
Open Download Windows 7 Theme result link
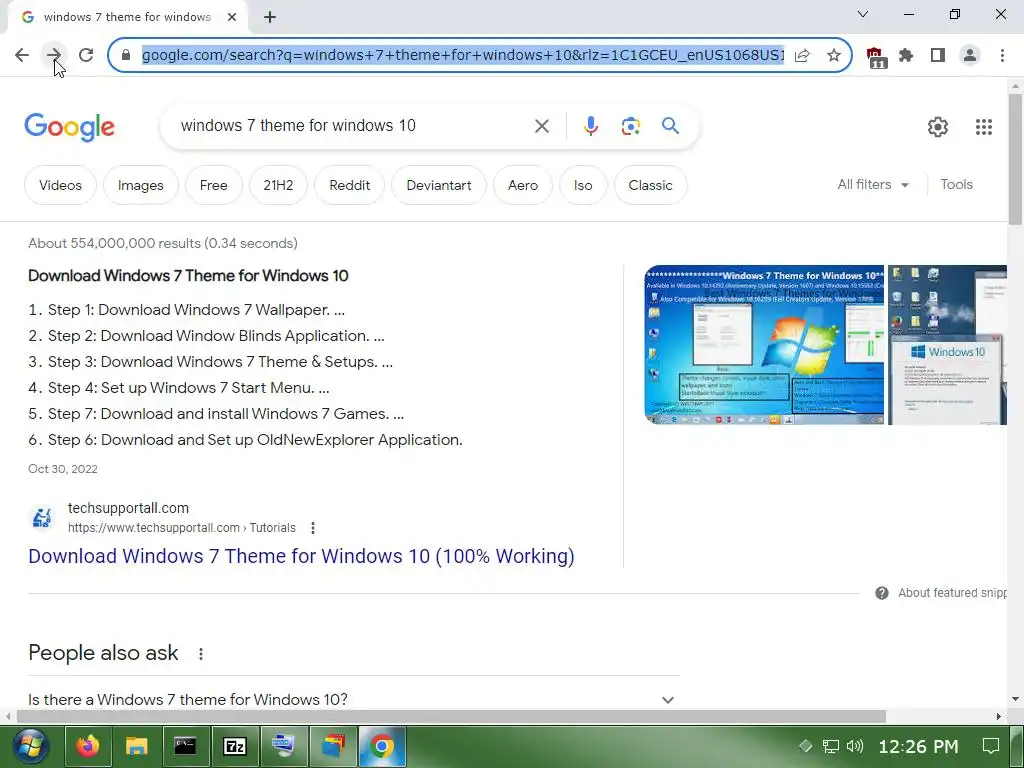pos(301,556)
